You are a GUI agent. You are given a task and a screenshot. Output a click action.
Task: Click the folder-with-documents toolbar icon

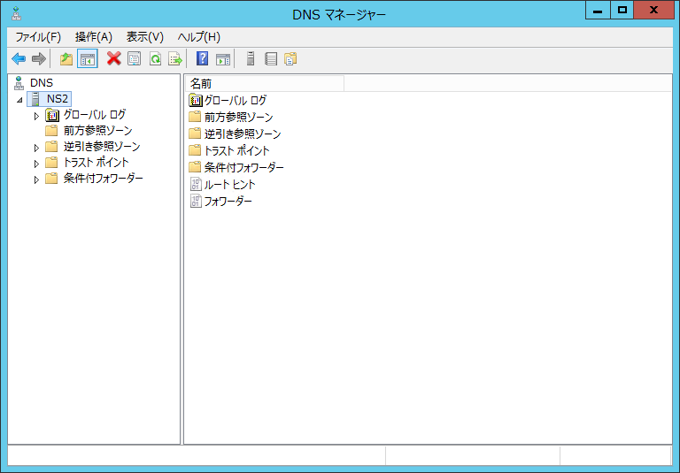click(291, 59)
